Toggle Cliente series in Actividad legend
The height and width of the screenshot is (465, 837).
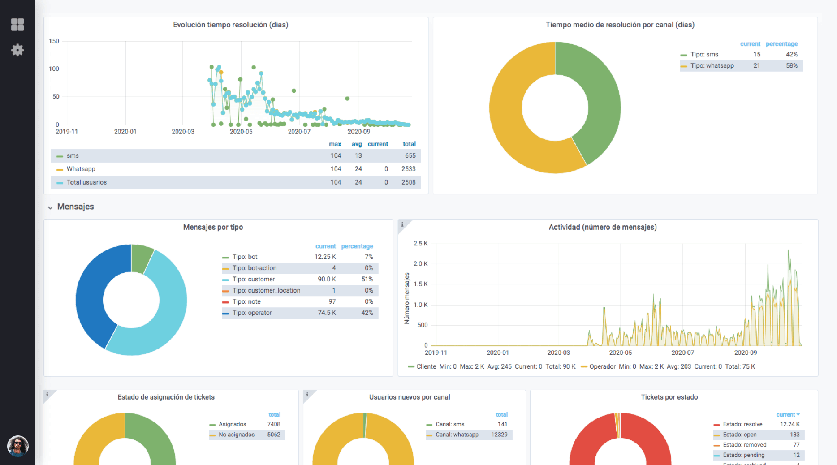425,367
